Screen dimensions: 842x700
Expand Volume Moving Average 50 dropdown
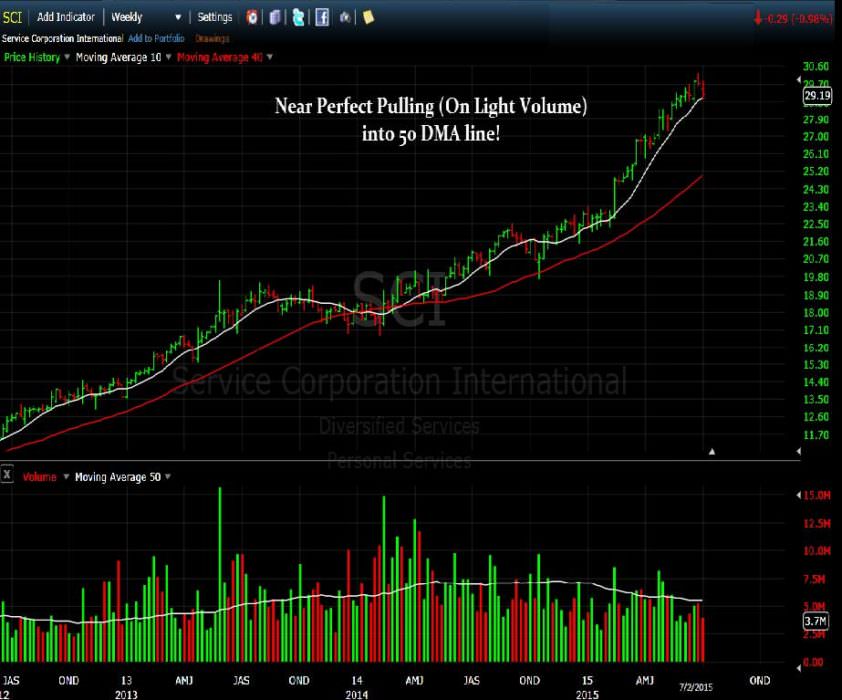(x=168, y=477)
